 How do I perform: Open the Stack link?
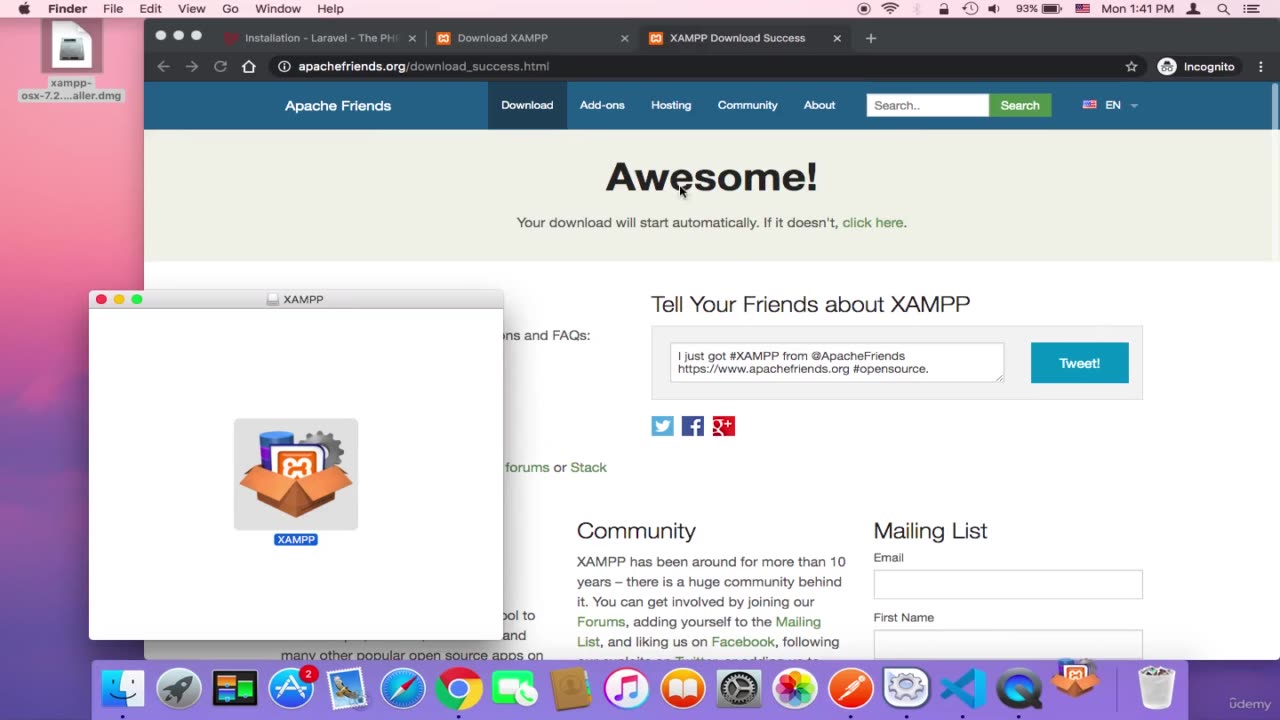click(x=588, y=467)
